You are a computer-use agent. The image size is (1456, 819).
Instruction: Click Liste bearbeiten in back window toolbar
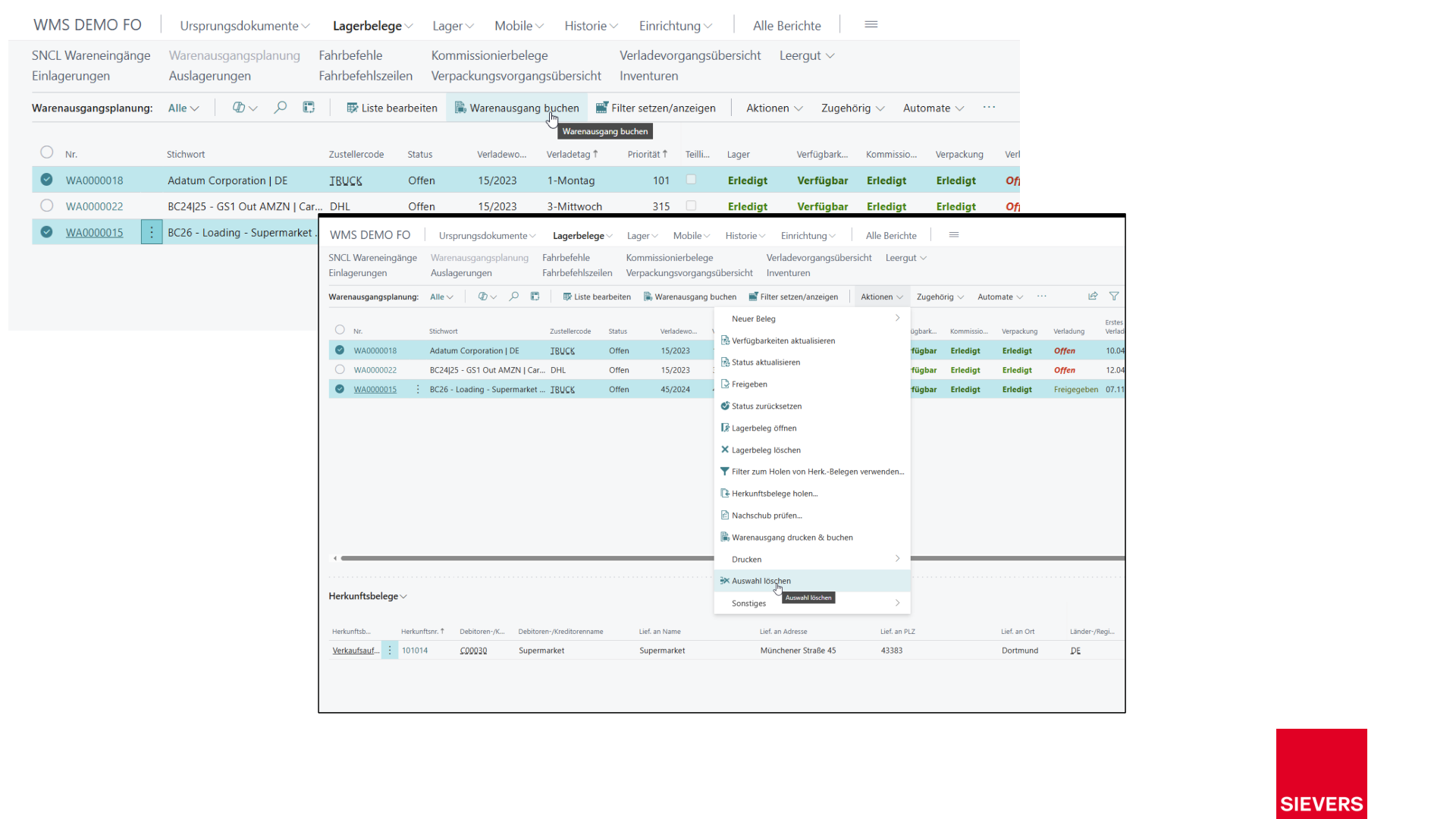click(392, 108)
